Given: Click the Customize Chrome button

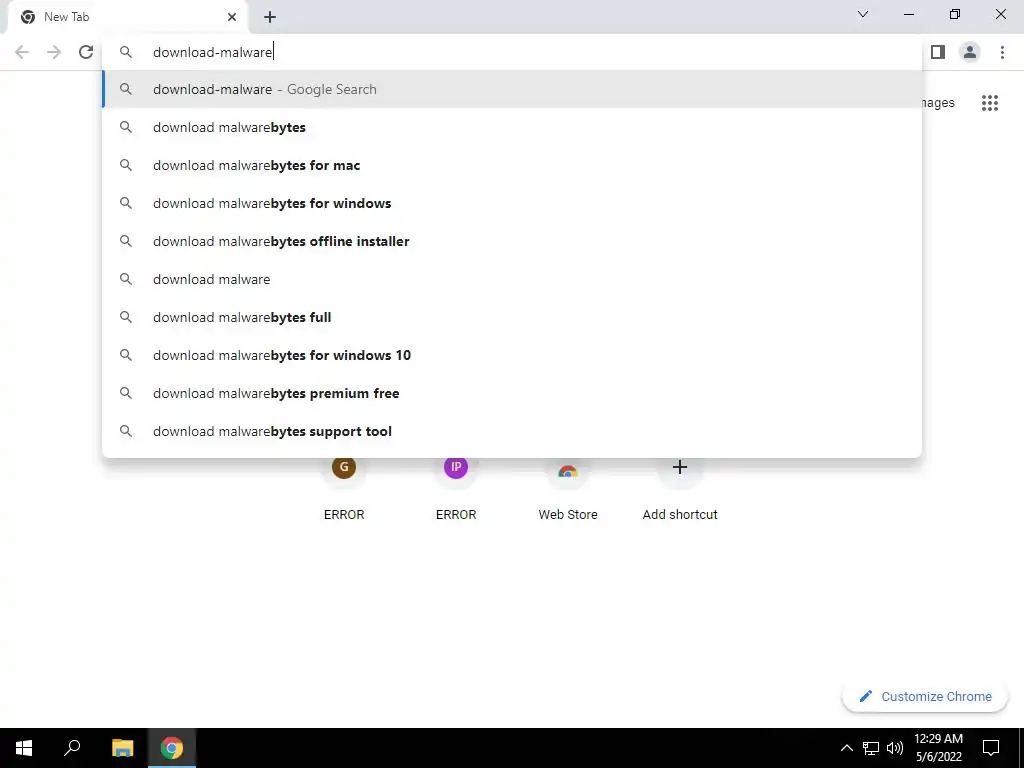Looking at the screenshot, I should (925, 696).
